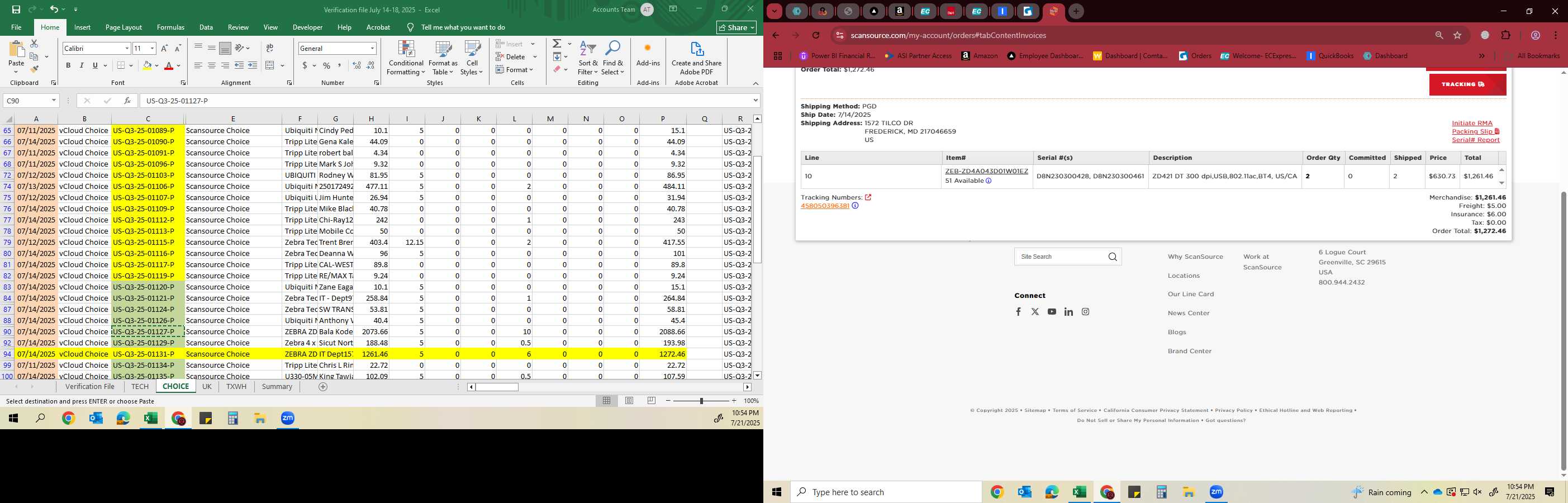
Task: Click item ZEB-ZD4A043D01W01EZ link
Action: [x=986, y=171]
